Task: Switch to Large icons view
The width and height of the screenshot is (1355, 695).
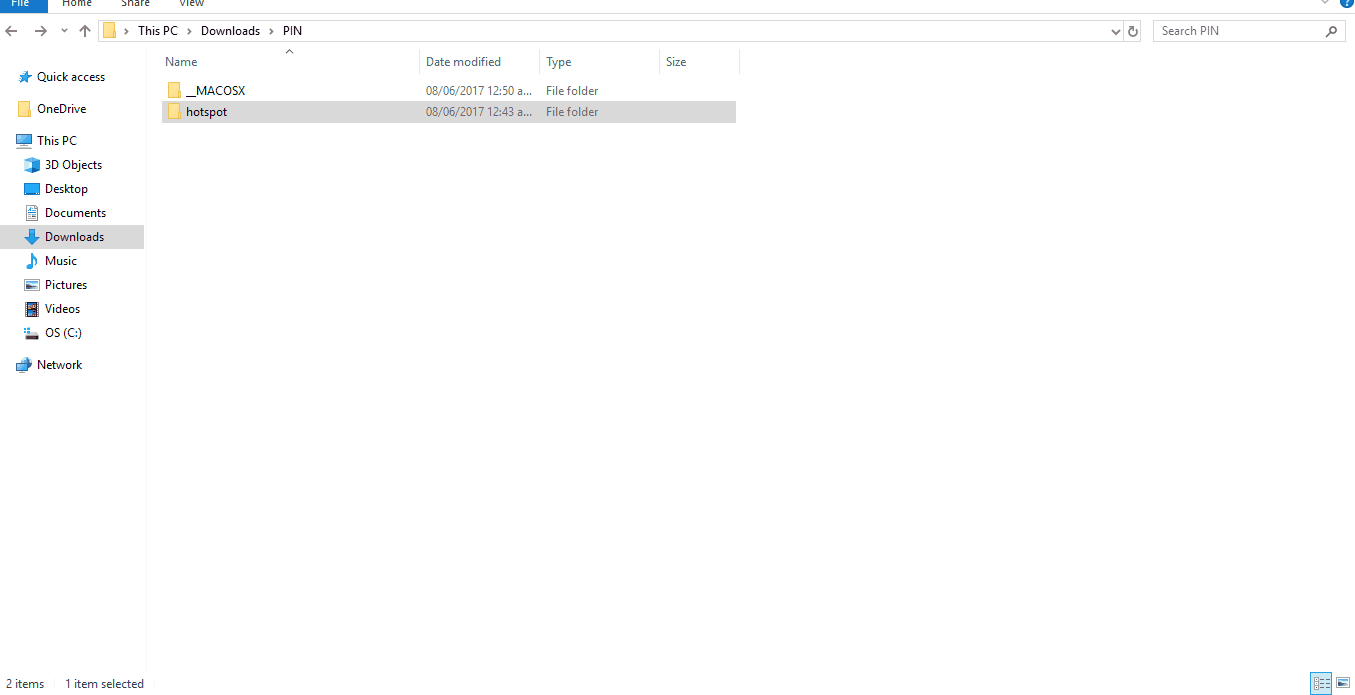Action: coord(1343,684)
